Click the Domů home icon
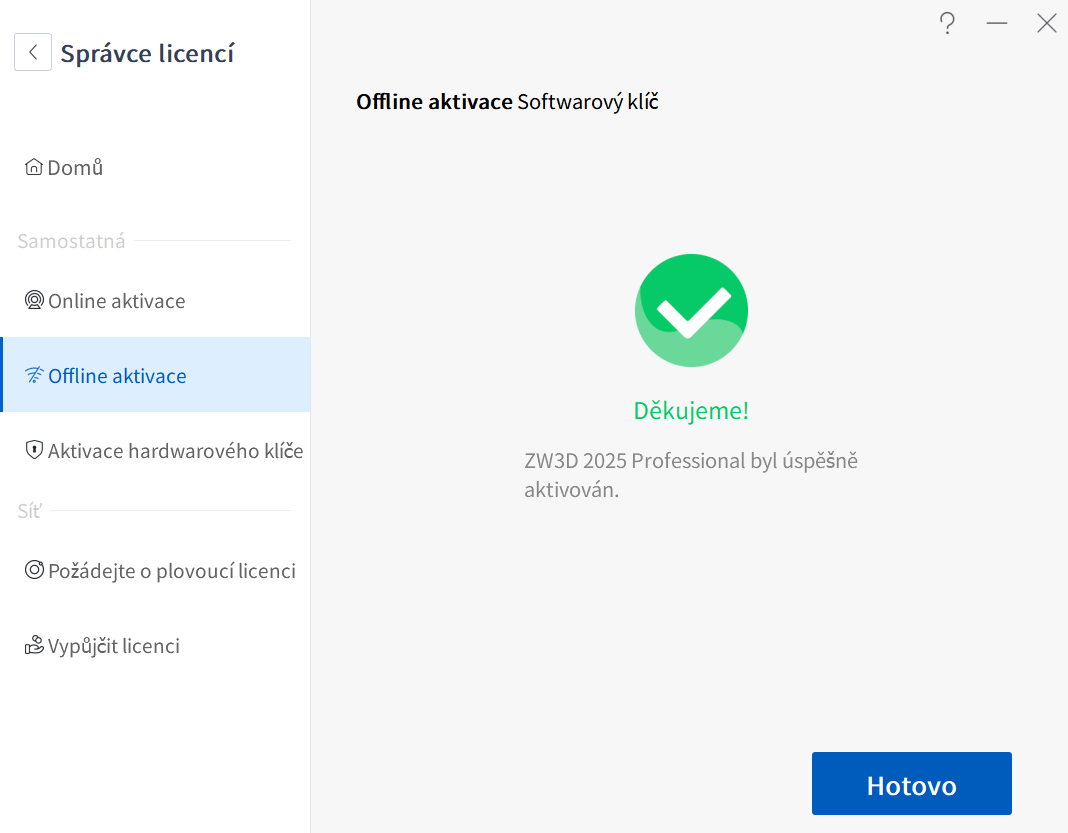Image resolution: width=1068 pixels, height=833 pixels. coord(35,166)
